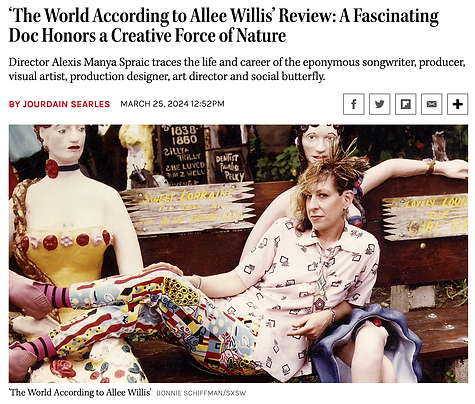
Task: Open the main article photo
Action: [x=238, y=254]
